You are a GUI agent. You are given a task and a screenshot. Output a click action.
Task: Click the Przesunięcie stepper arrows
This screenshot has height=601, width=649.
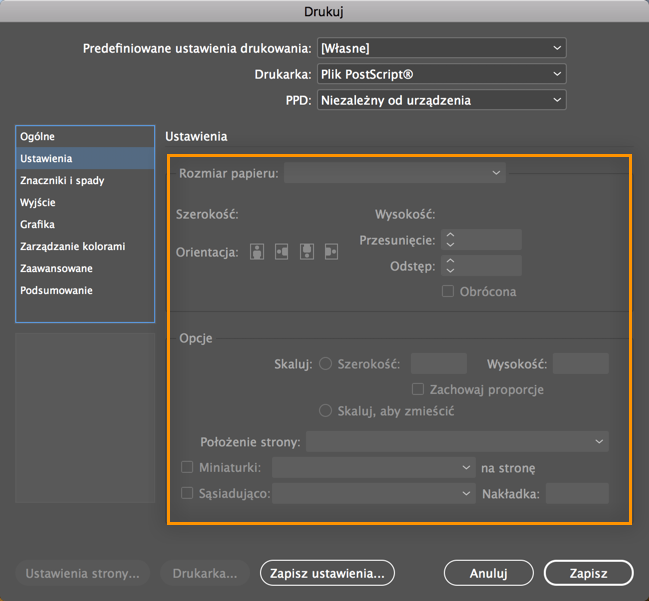(450, 240)
